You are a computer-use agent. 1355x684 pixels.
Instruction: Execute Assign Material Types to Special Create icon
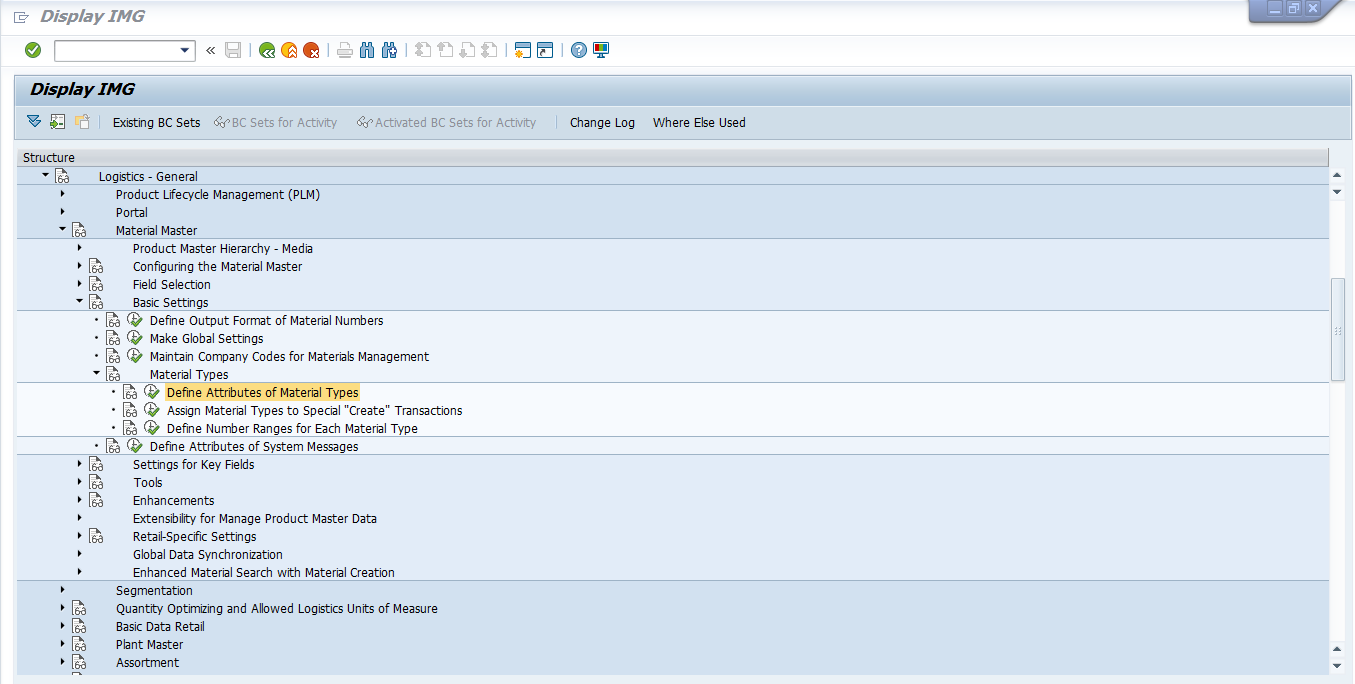click(152, 410)
